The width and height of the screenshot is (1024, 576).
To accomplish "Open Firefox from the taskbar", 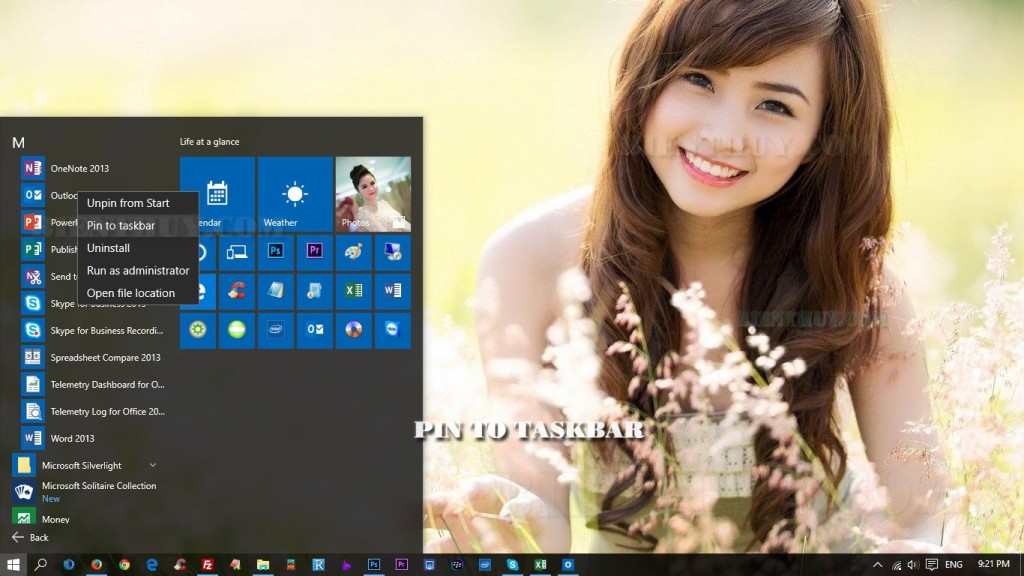I will tap(97, 565).
